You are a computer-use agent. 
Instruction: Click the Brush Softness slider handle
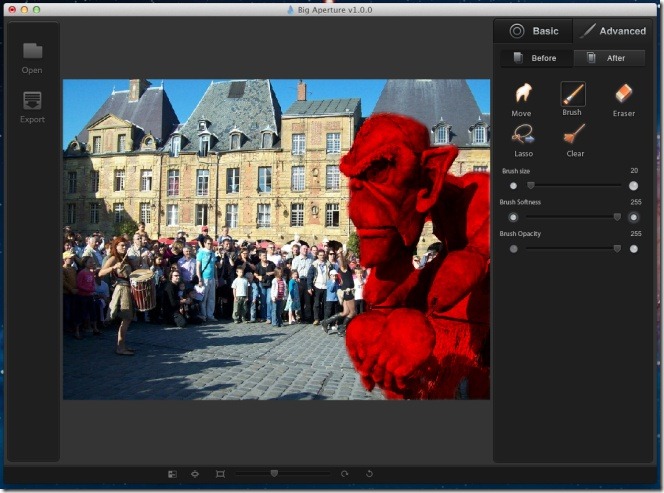coord(617,217)
